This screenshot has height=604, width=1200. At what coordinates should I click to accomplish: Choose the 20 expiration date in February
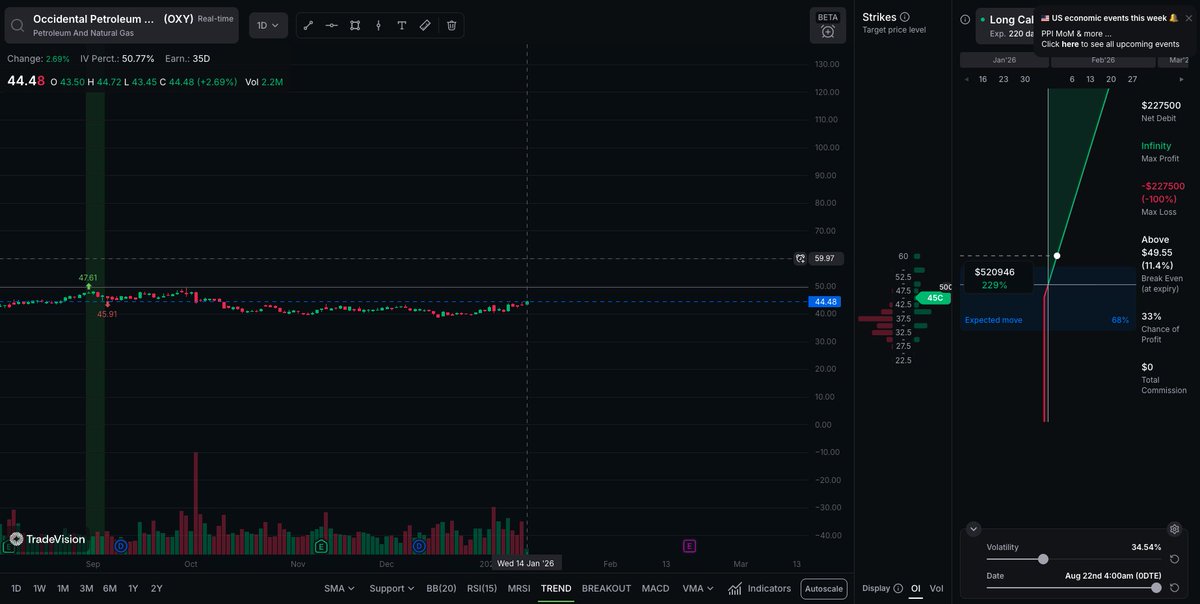click(1111, 79)
